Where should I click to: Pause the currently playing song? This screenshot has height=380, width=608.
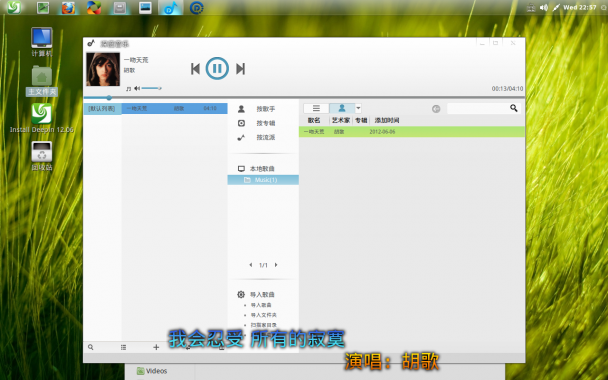click(x=217, y=68)
